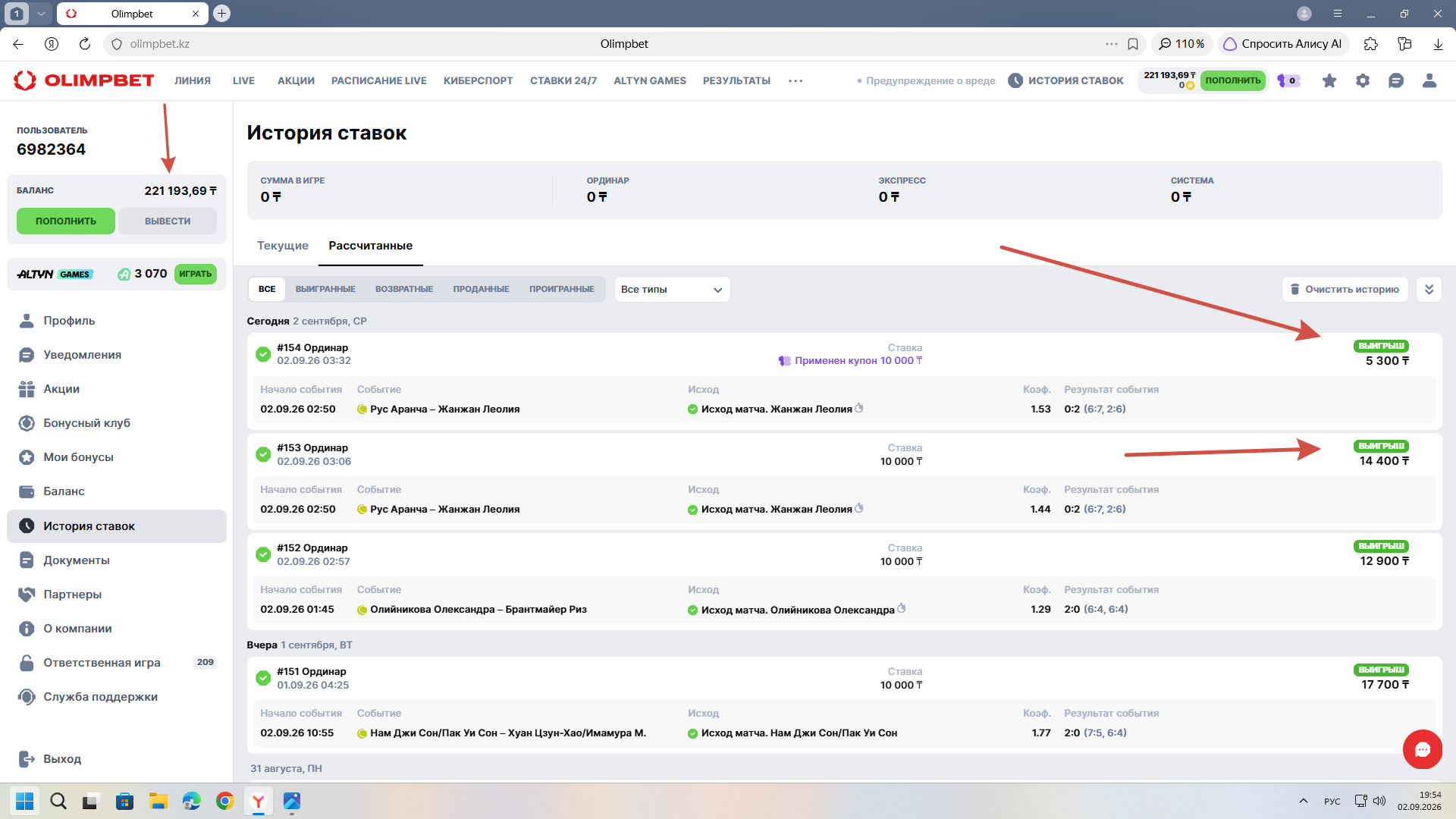Click Предупреждение о вреде link
The height and width of the screenshot is (819, 1456).
pos(926,81)
